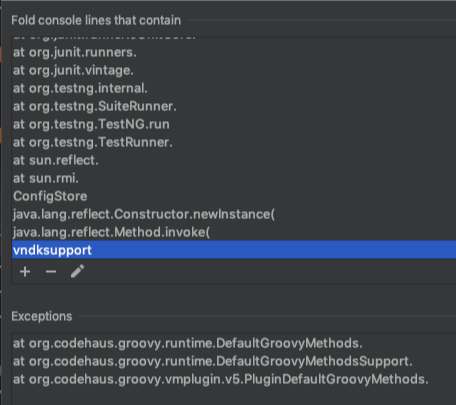The height and width of the screenshot is (405, 456).
Task: Click the 'Fold console lines that contain' heading
Action: coord(96,20)
